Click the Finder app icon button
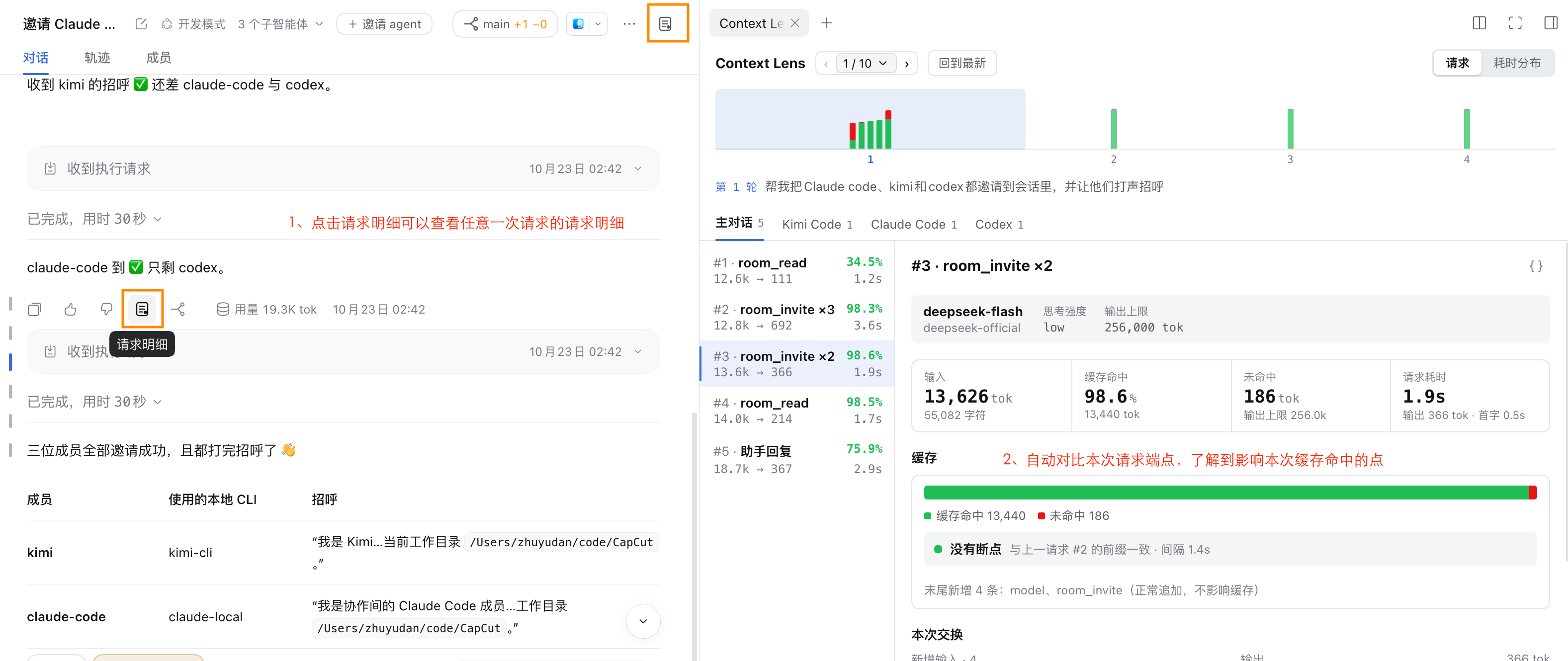 578,24
